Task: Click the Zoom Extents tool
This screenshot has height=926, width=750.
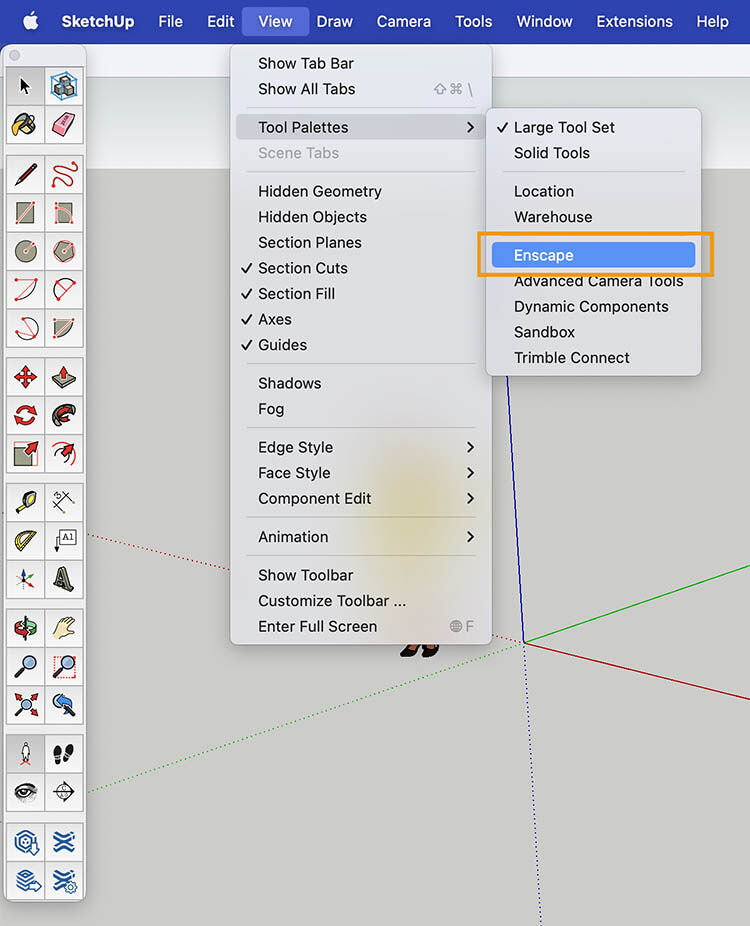Action: [x=25, y=705]
